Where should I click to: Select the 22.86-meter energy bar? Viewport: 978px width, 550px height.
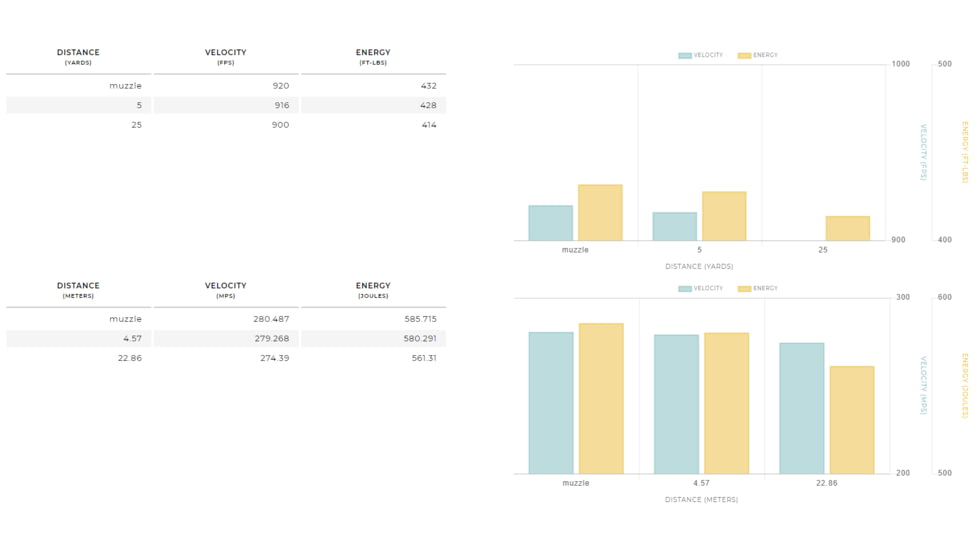(851, 420)
